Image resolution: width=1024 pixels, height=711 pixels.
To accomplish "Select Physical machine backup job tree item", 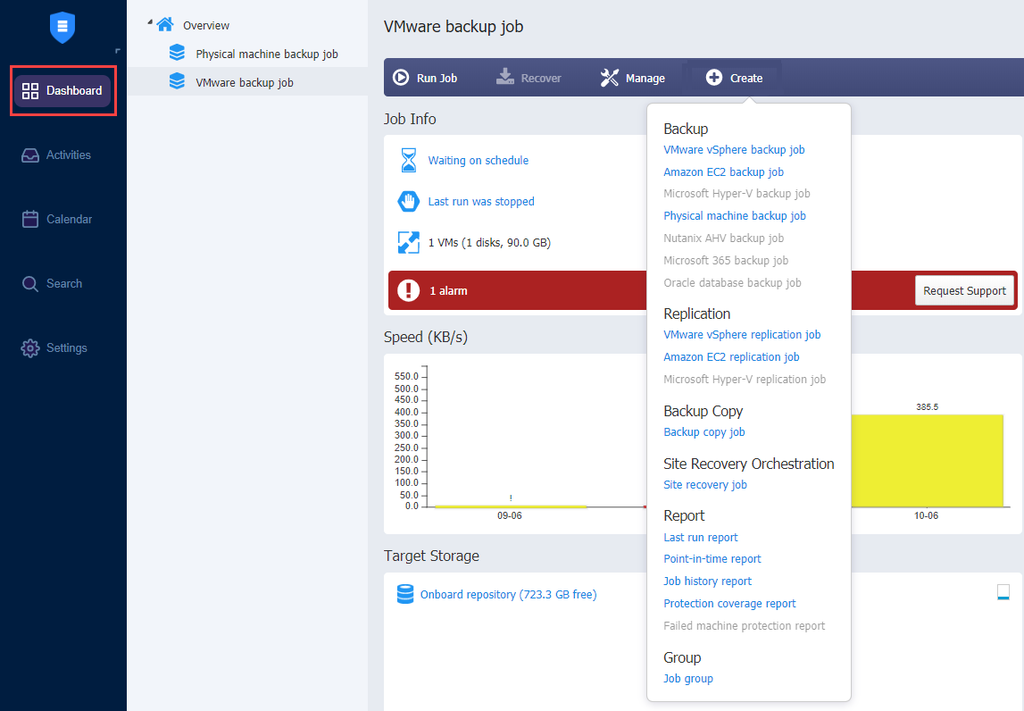I will pyautogui.click(x=266, y=54).
